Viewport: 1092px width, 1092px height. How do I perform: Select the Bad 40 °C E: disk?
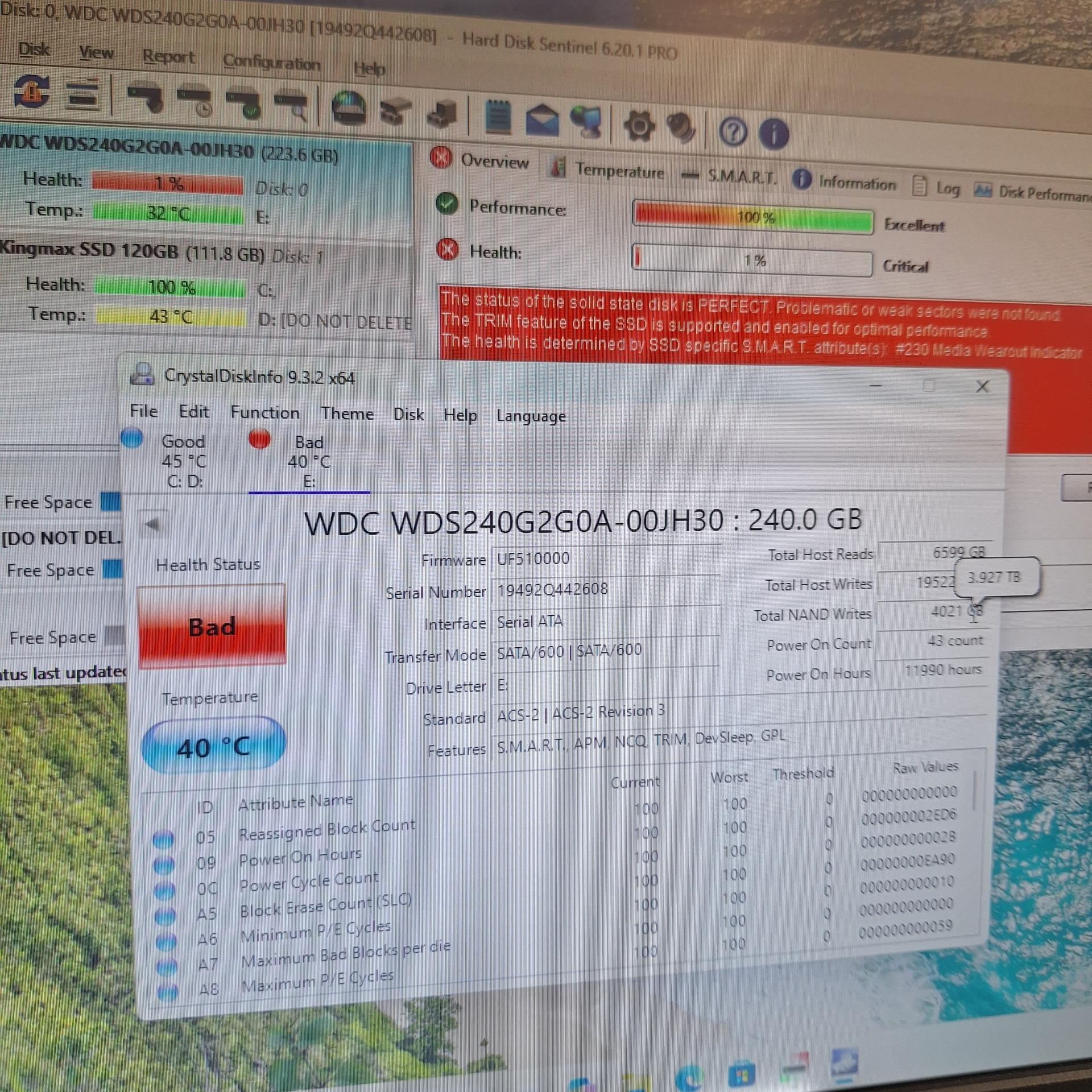pyautogui.click(x=309, y=462)
